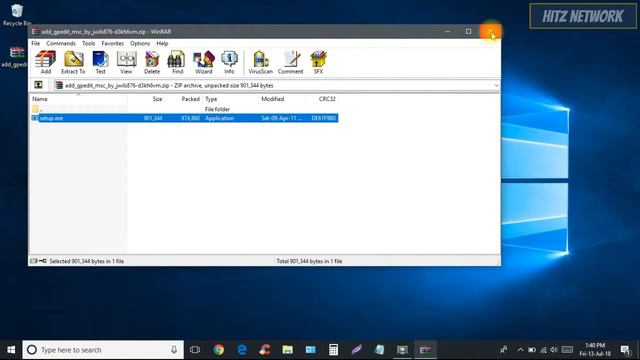Open the Favorites menu
The height and width of the screenshot is (360, 640).
pyautogui.click(x=113, y=43)
